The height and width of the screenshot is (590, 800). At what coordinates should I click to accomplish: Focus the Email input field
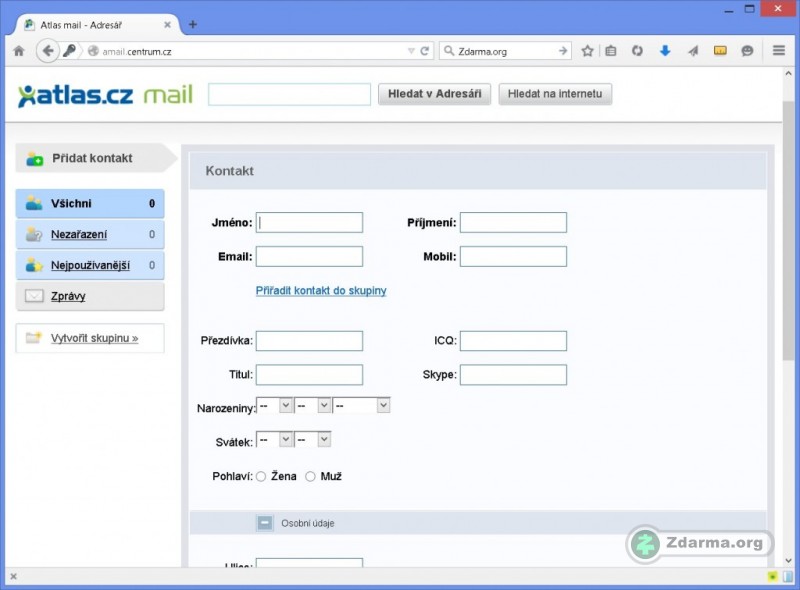click(x=309, y=256)
